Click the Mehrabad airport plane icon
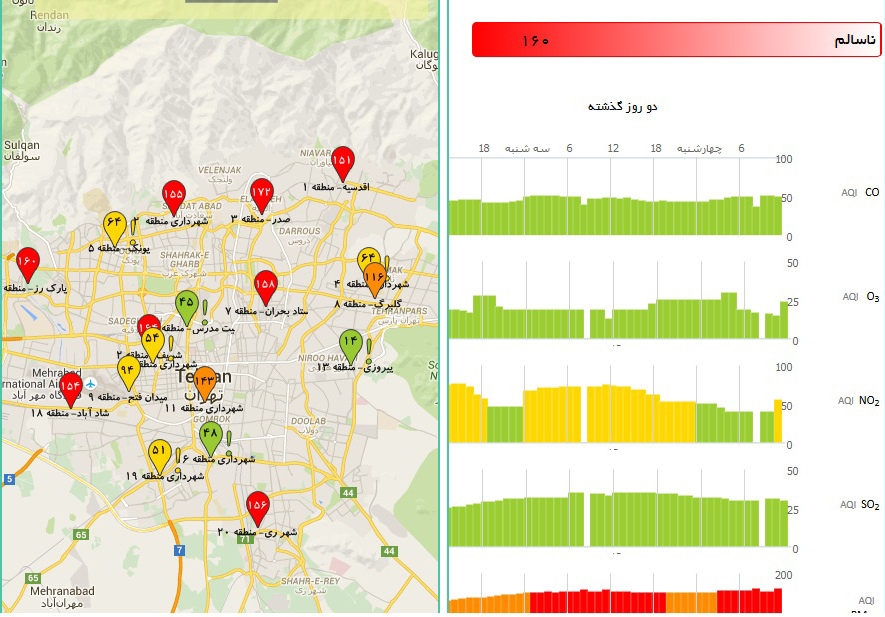885x617 pixels. point(91,383)
